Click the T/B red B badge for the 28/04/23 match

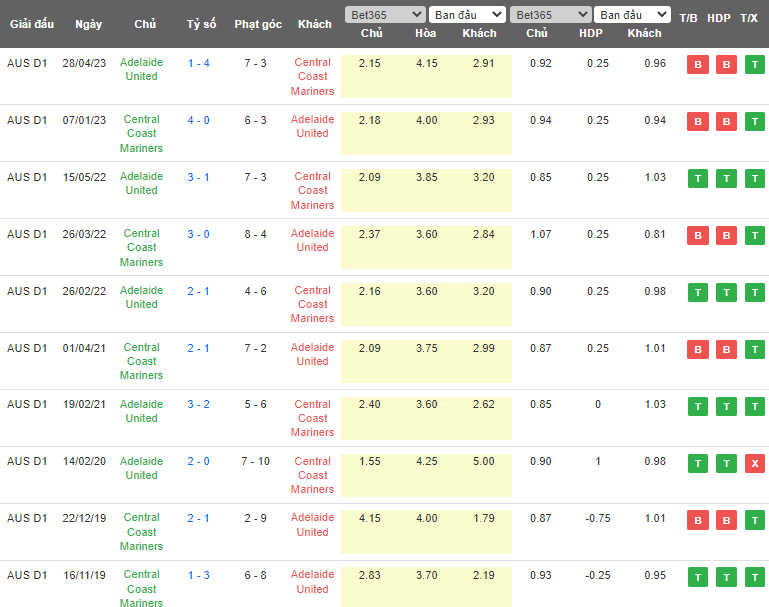pyautogui.click(x=697, y=65)
